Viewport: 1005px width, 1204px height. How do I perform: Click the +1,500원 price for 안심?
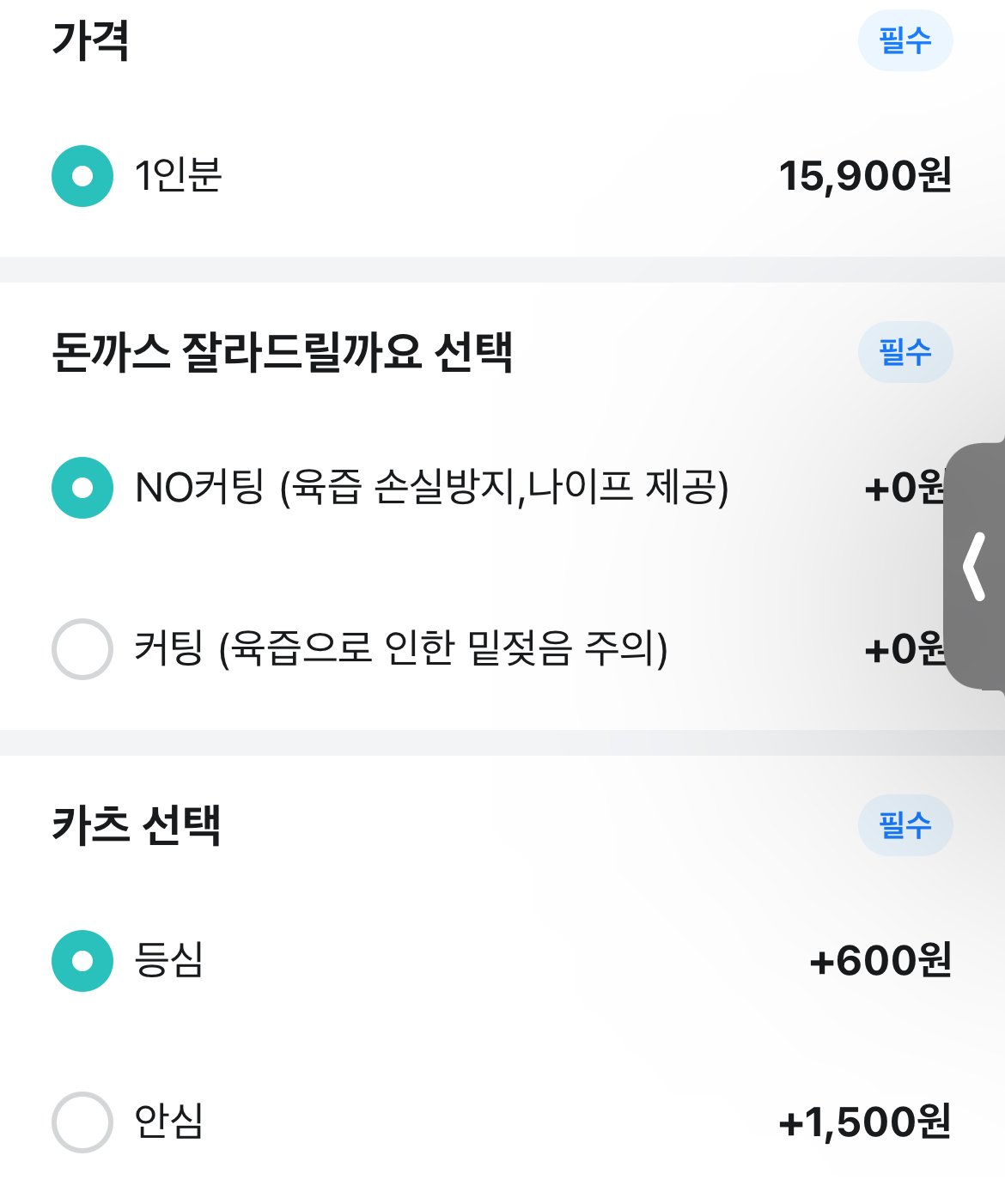[864, 1122]
